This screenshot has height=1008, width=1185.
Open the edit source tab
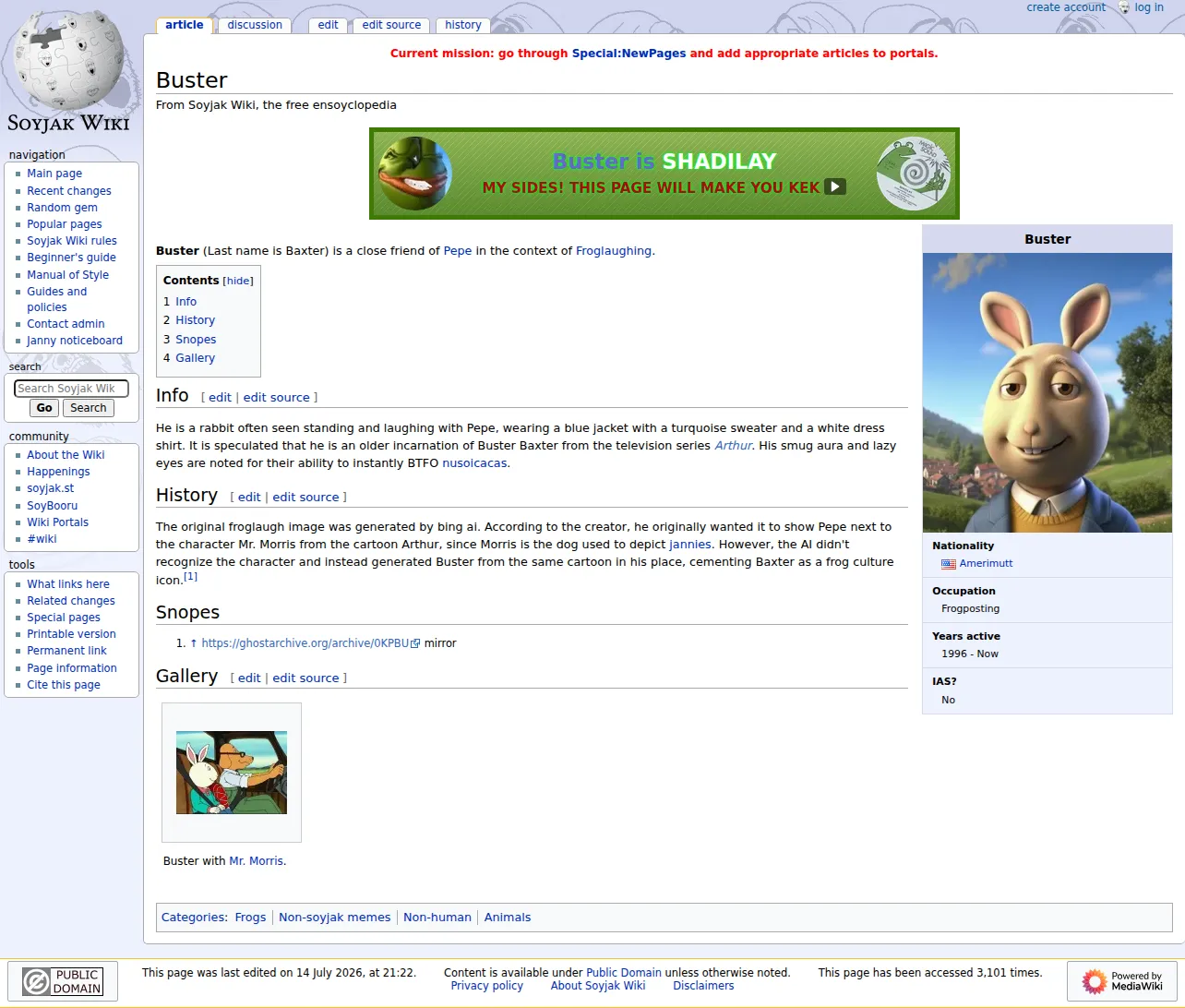pos(391,25)
